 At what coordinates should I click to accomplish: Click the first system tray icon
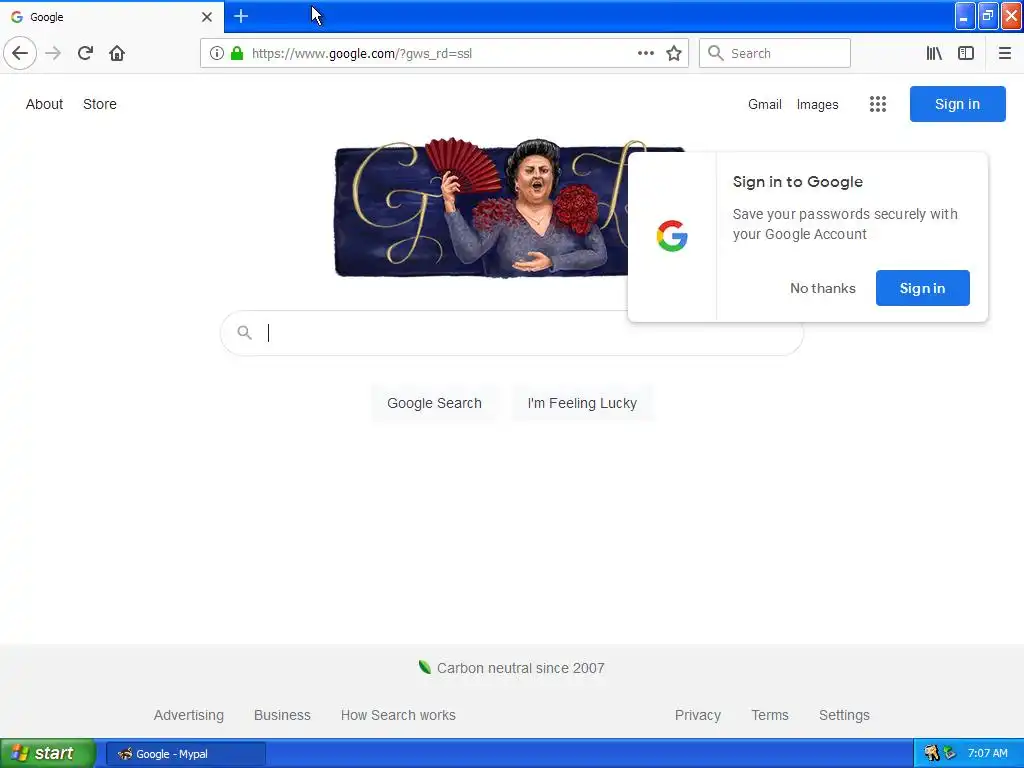click(x=932, y=753)
